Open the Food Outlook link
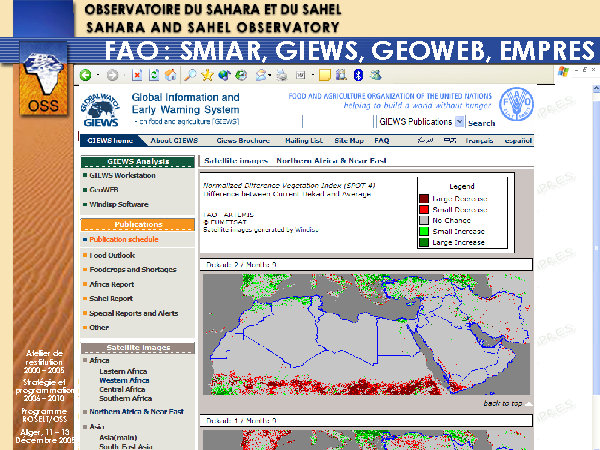Viewport: 600px width, 450px height. (x=112, y=255)
